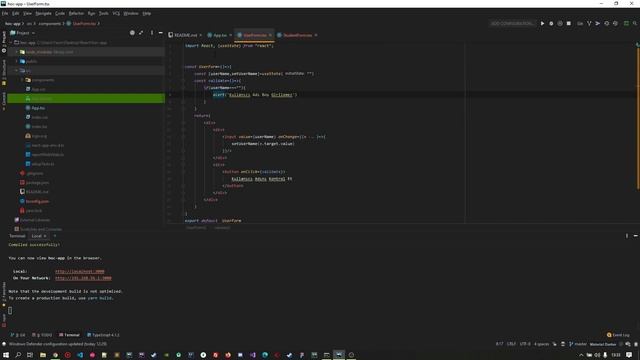Open the Refactor menu
The image size is (640, 360).
click(76, 13)
